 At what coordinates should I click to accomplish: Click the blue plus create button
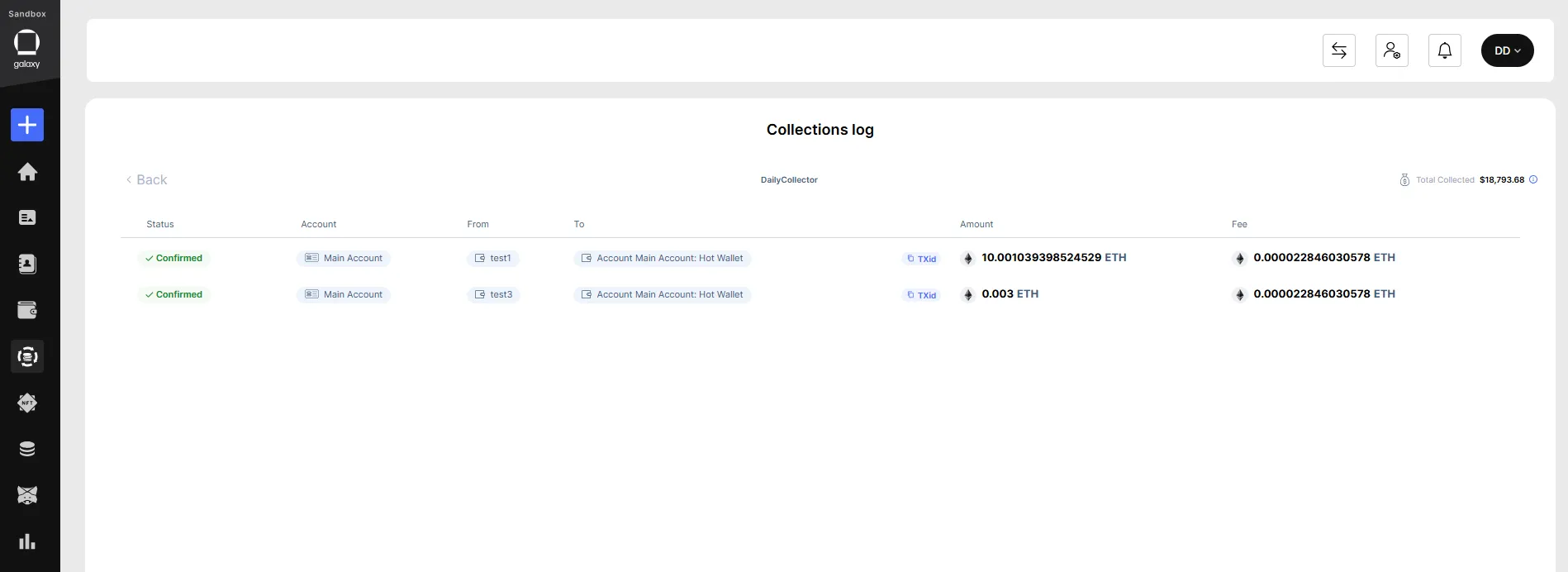click(27, 125)
